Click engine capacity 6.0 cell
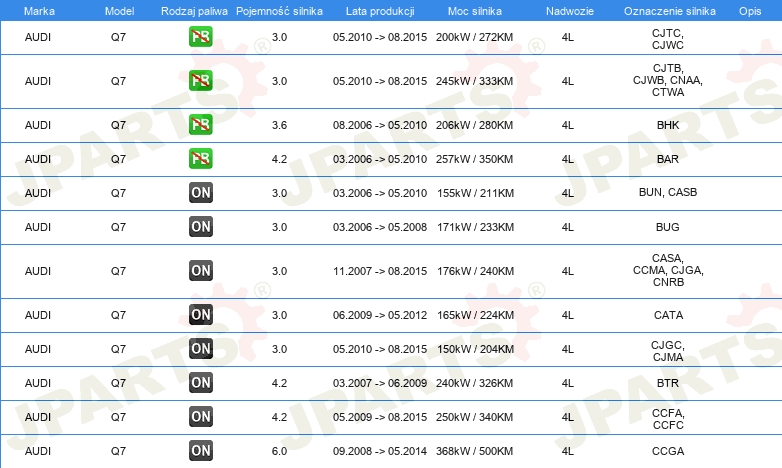782x468 pixels. point(279,451)
